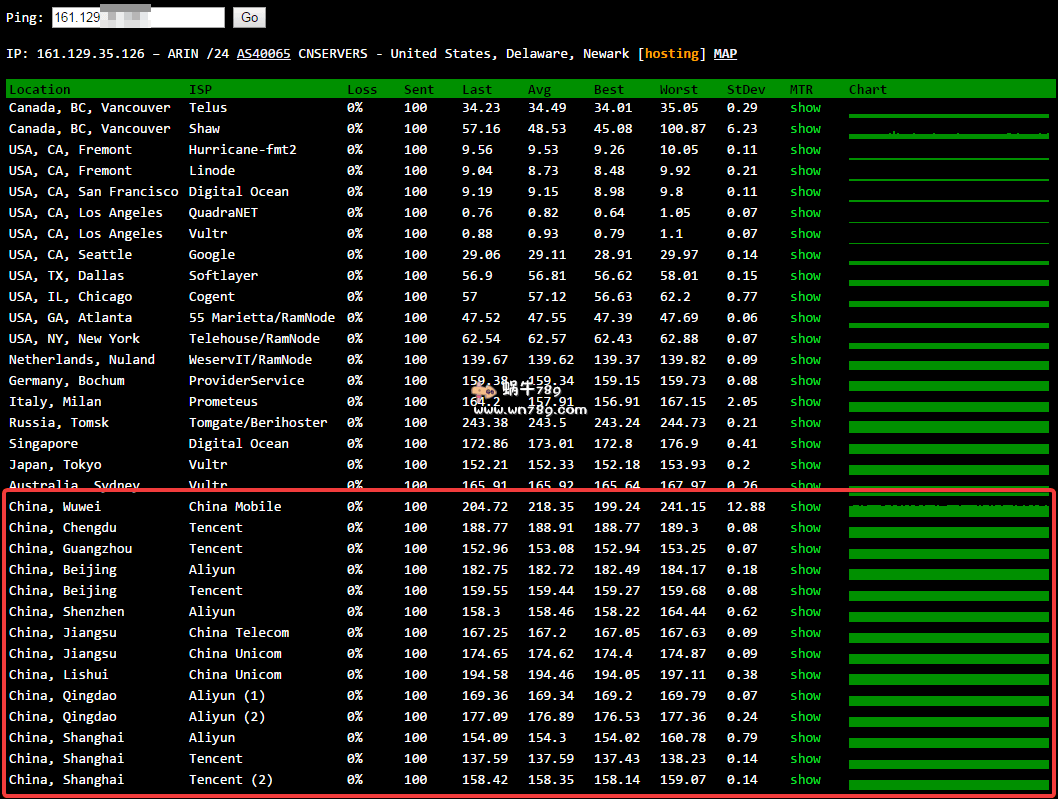Click the Vancouver Shaw latency chart

click(x=948, y=133)
